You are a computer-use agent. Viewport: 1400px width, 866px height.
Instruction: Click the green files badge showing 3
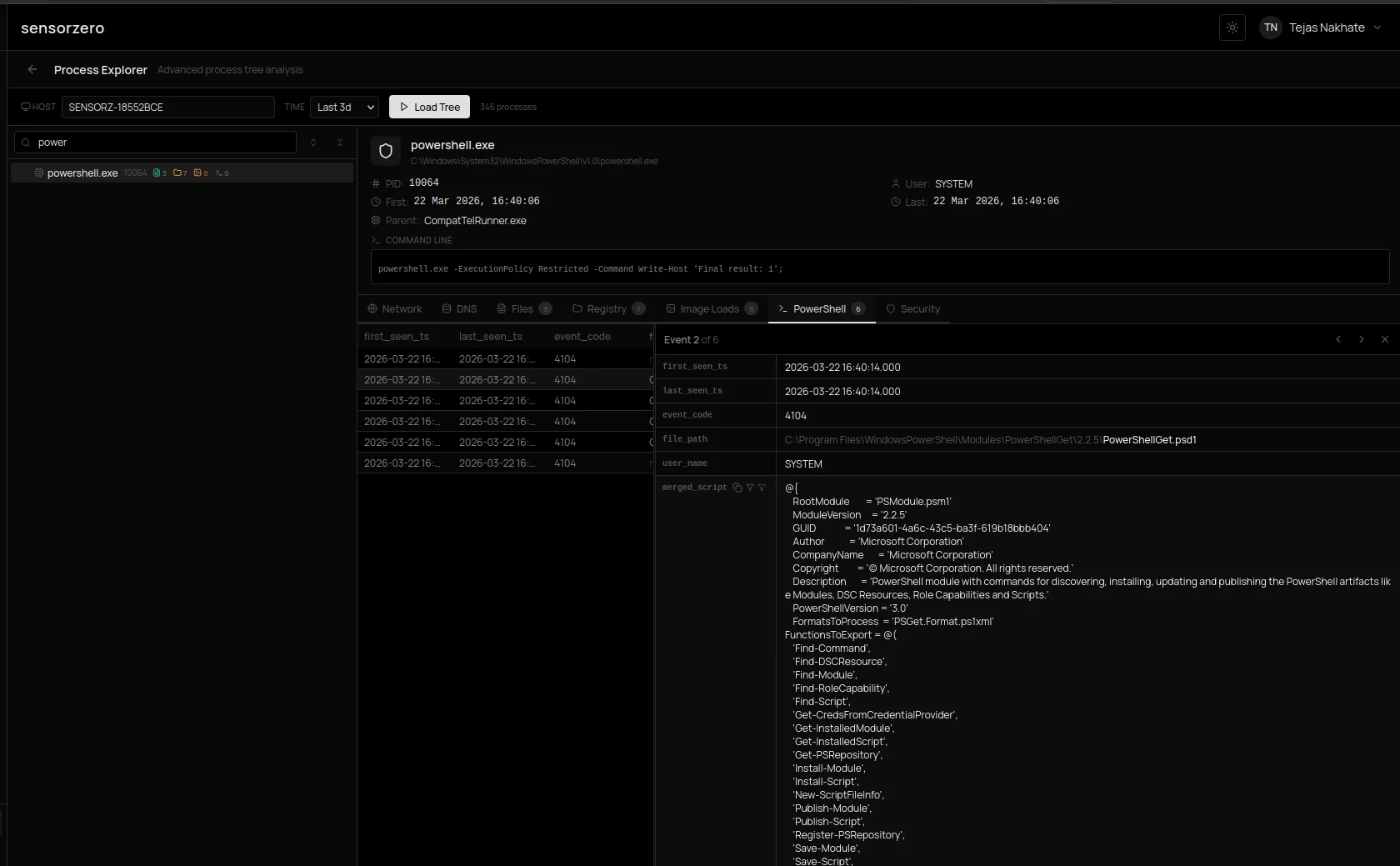pyautogui.click(x=160, y=173)
